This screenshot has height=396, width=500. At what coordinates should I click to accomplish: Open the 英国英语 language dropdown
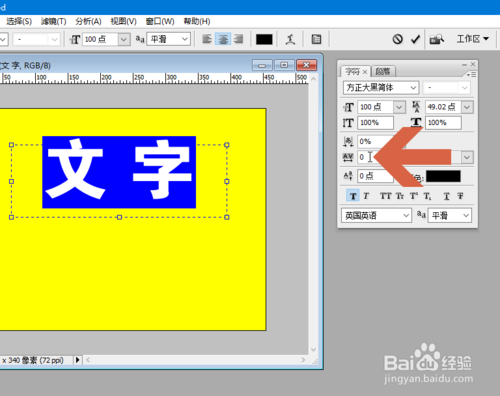click(x=377, y=215)
